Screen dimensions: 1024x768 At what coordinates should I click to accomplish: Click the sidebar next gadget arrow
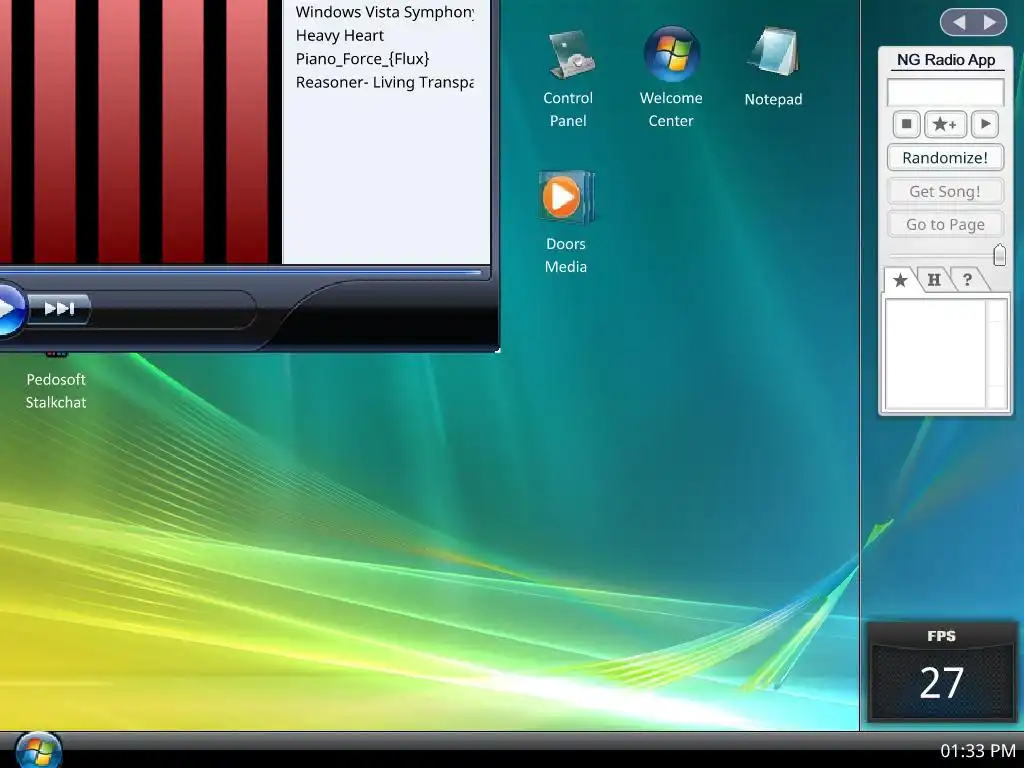(x=990, y=22)
